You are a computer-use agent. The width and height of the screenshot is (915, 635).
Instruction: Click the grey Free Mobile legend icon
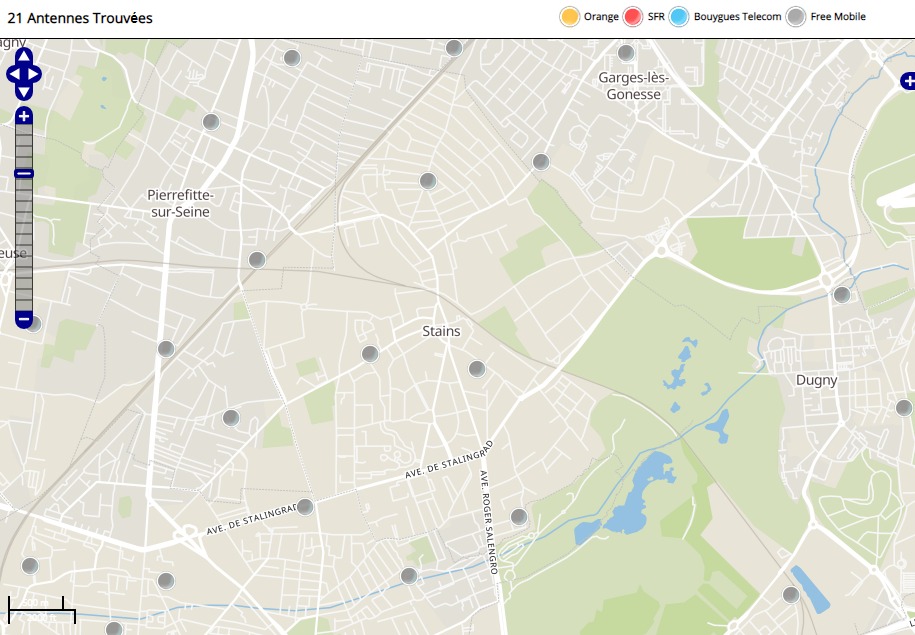tap(796, 16)
